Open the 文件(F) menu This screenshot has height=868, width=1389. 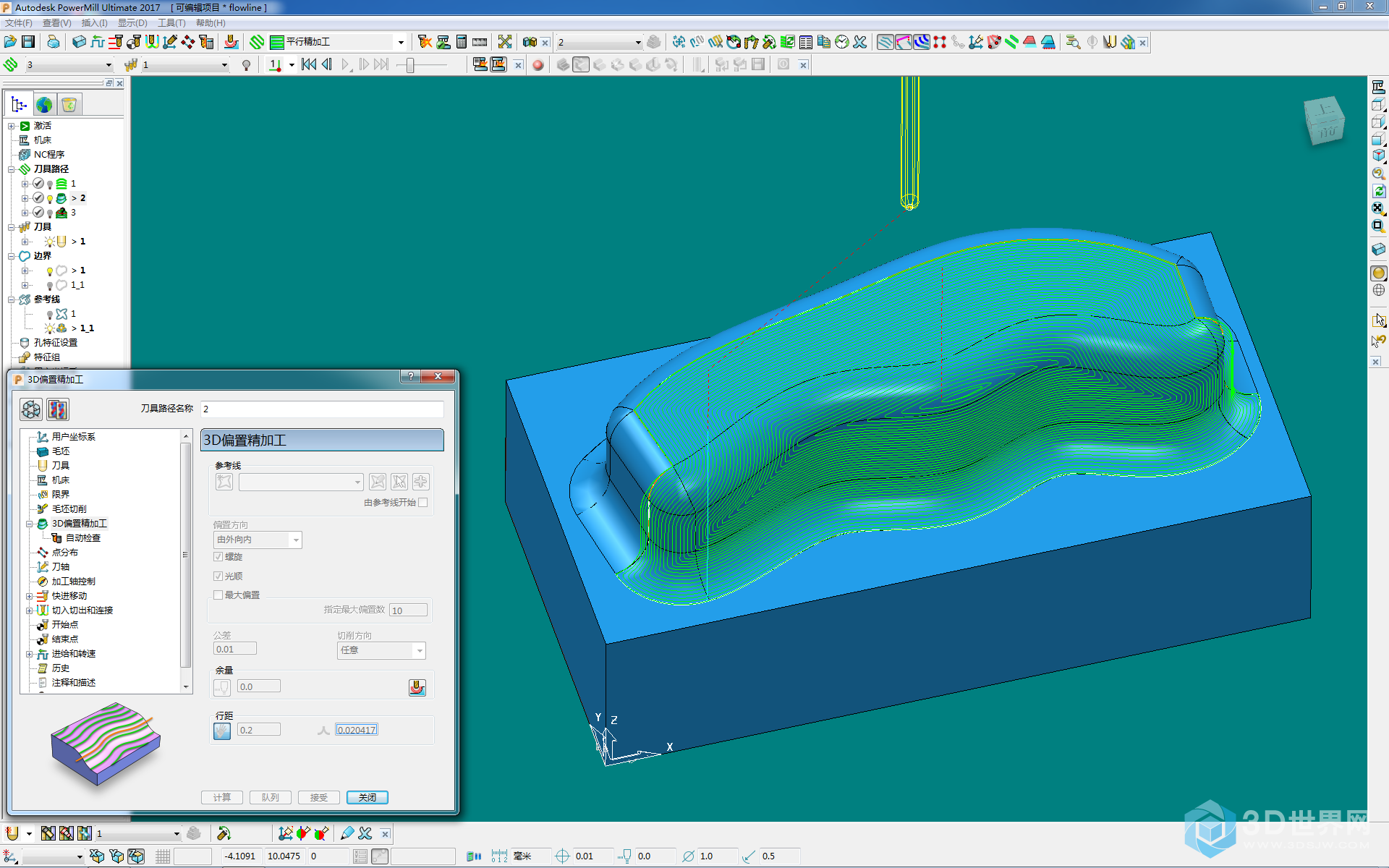[x=19, y=23]
